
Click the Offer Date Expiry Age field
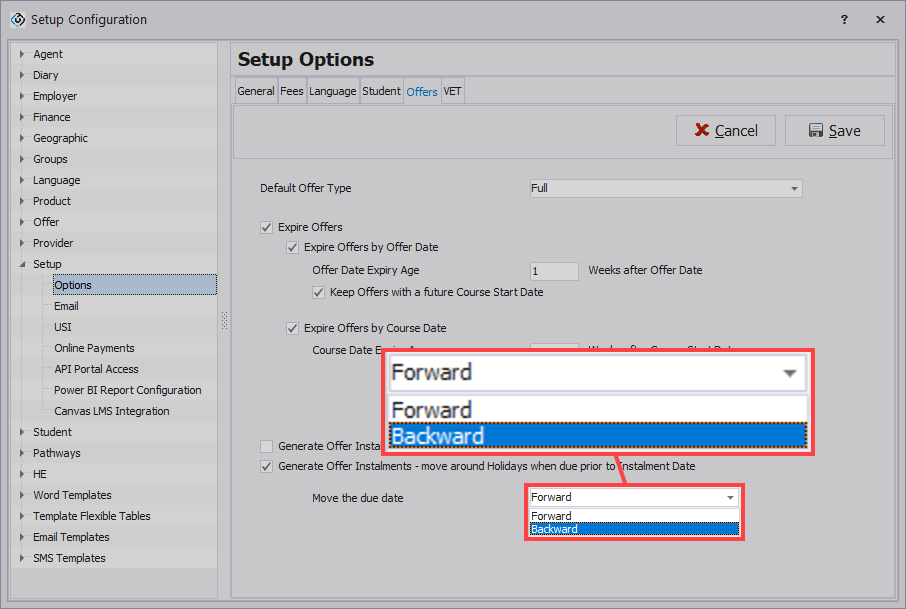[x=554, y=271]
